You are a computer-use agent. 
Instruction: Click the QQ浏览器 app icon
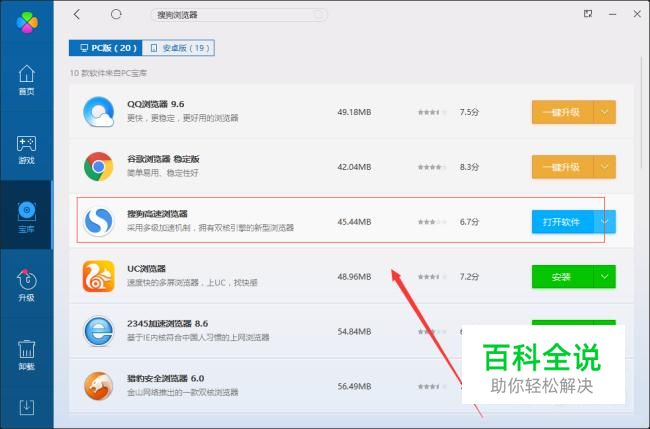[x=99, y=112]
